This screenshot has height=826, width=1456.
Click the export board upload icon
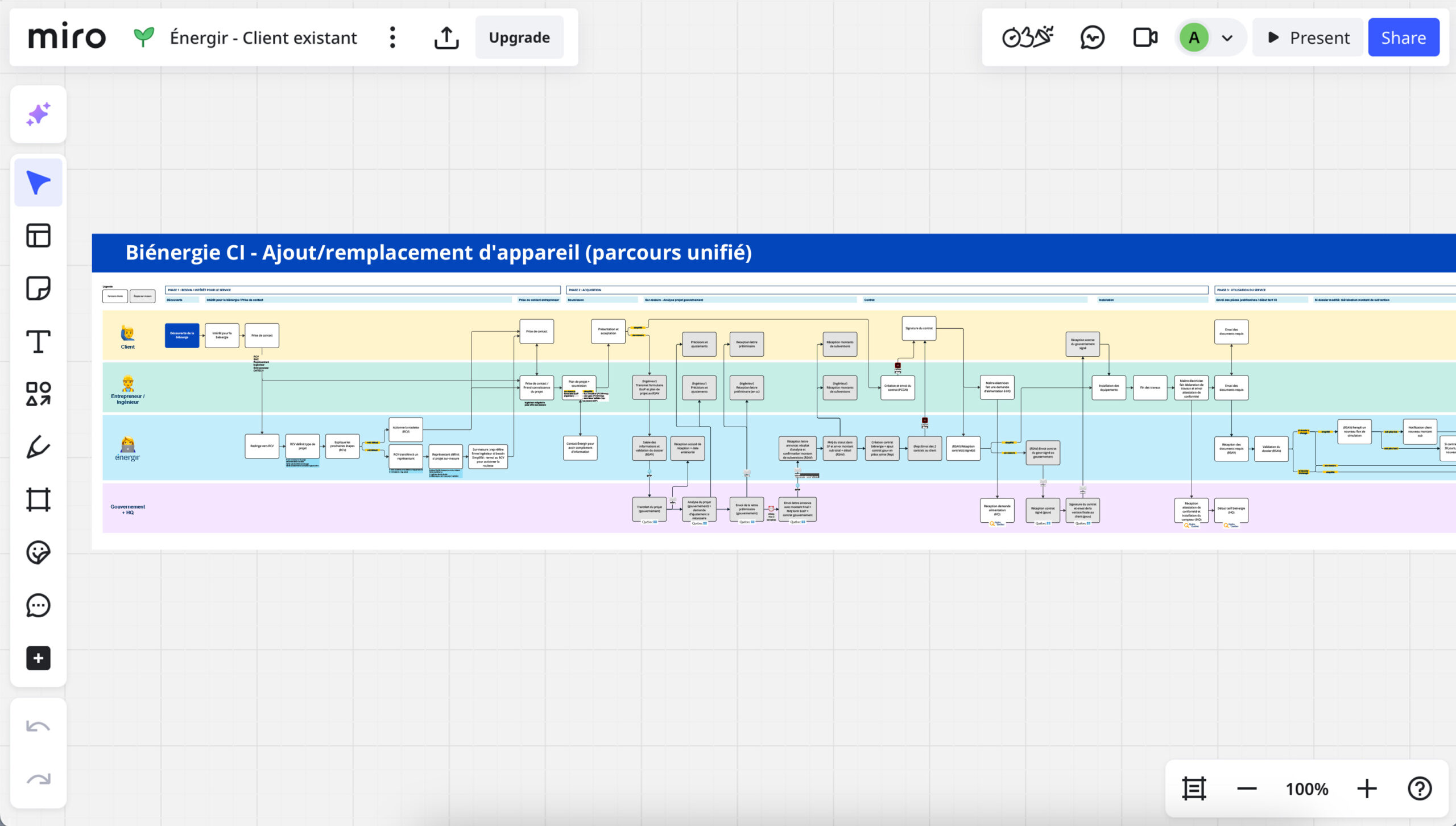click(x=446, y=38)
